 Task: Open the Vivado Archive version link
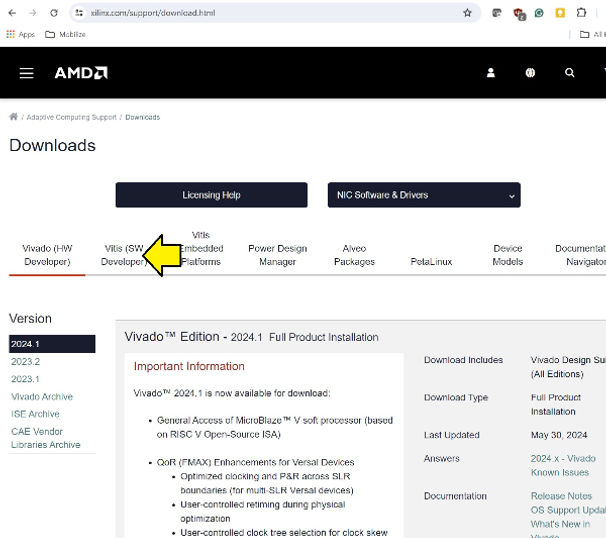click(x=42, y=397)
